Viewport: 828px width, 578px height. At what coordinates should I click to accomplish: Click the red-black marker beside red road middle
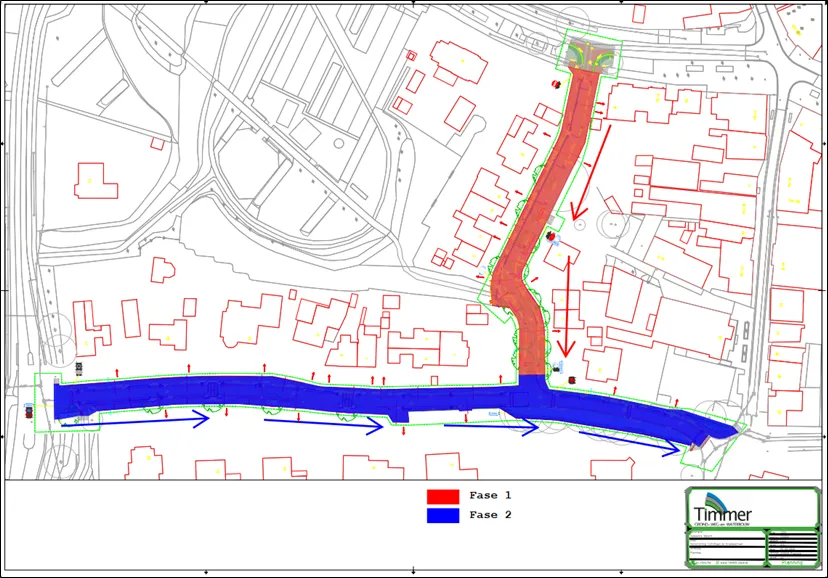551,236
